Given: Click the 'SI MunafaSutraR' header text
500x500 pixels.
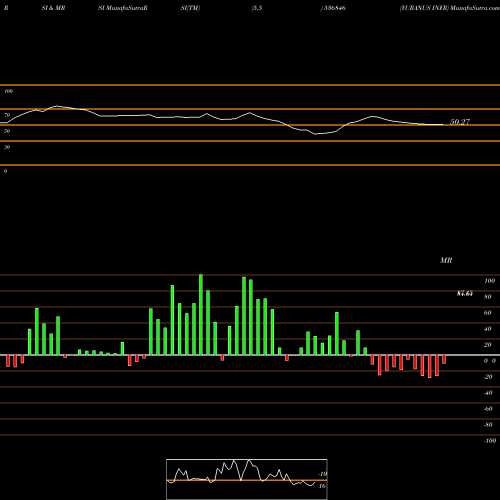Looking at the screenshot, I should 123,8.
